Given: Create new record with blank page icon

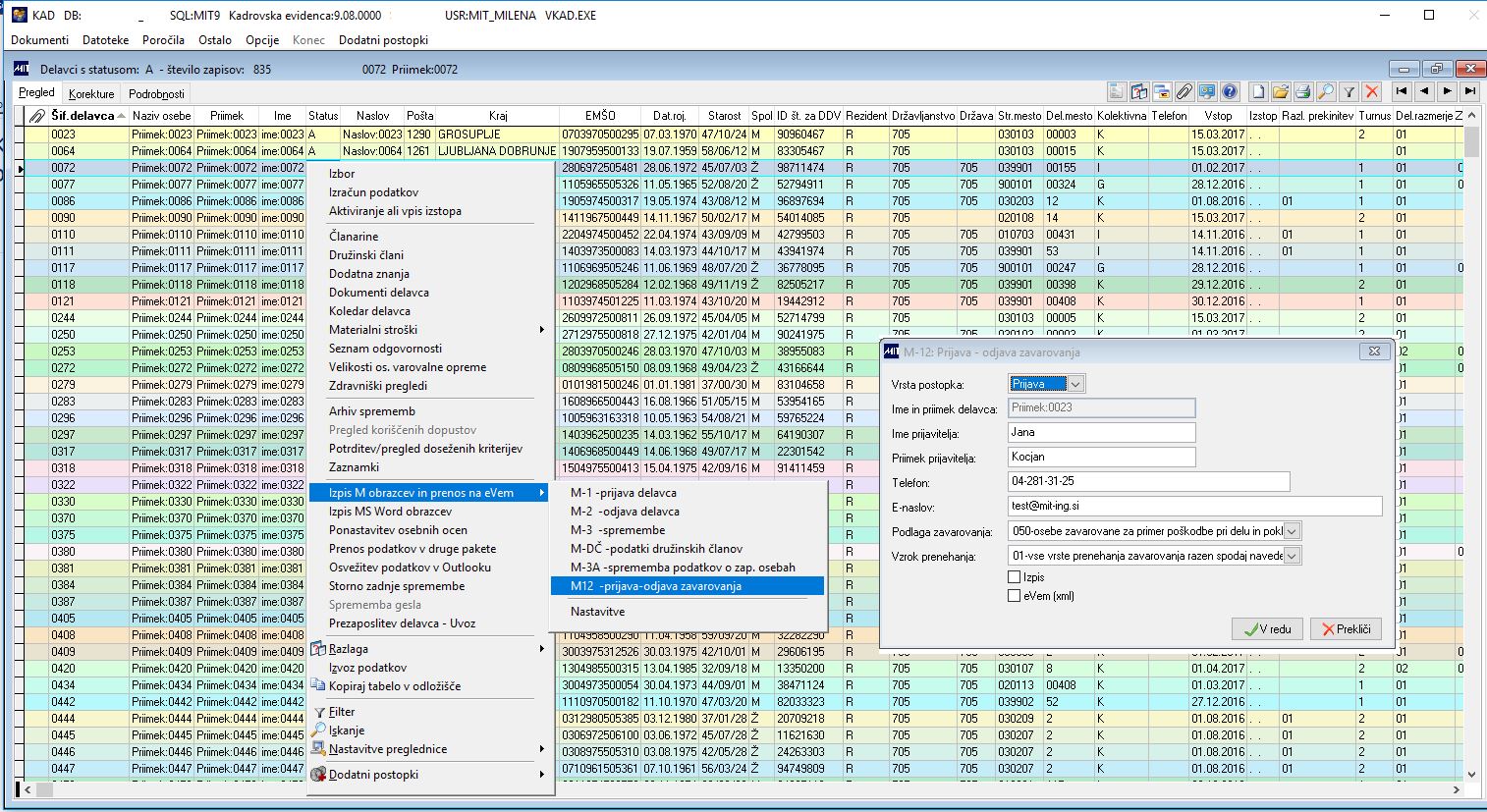Looking at the screenshot, I should [x=1258, y=91].
